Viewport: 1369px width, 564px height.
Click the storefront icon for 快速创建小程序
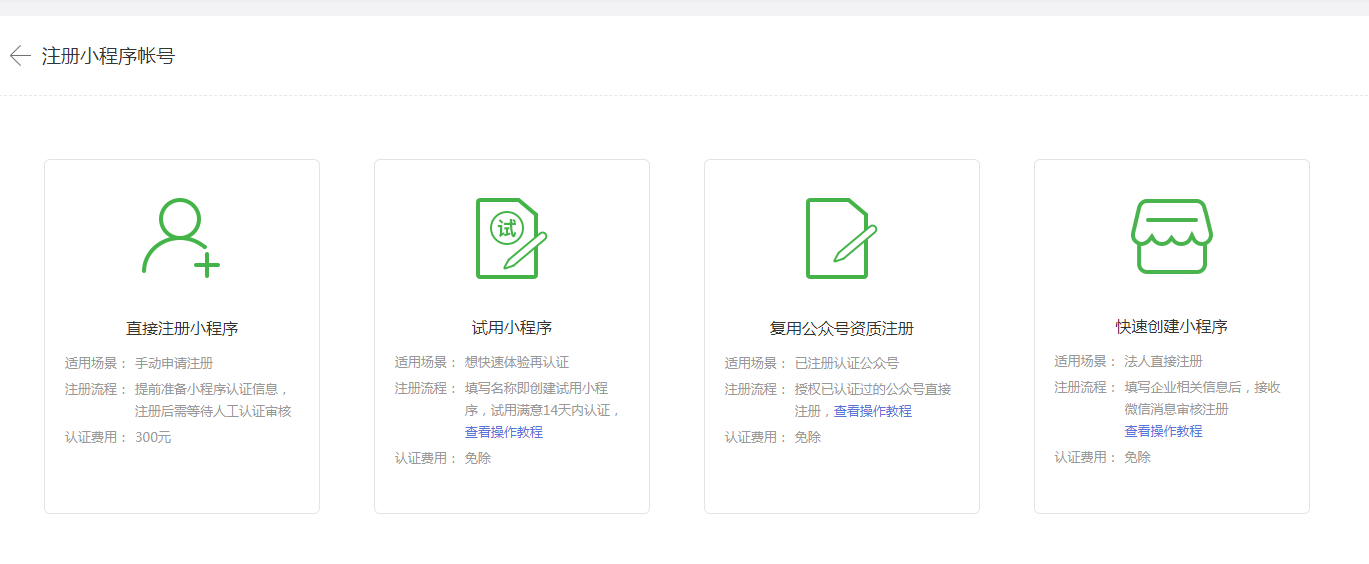point(1172,236)
